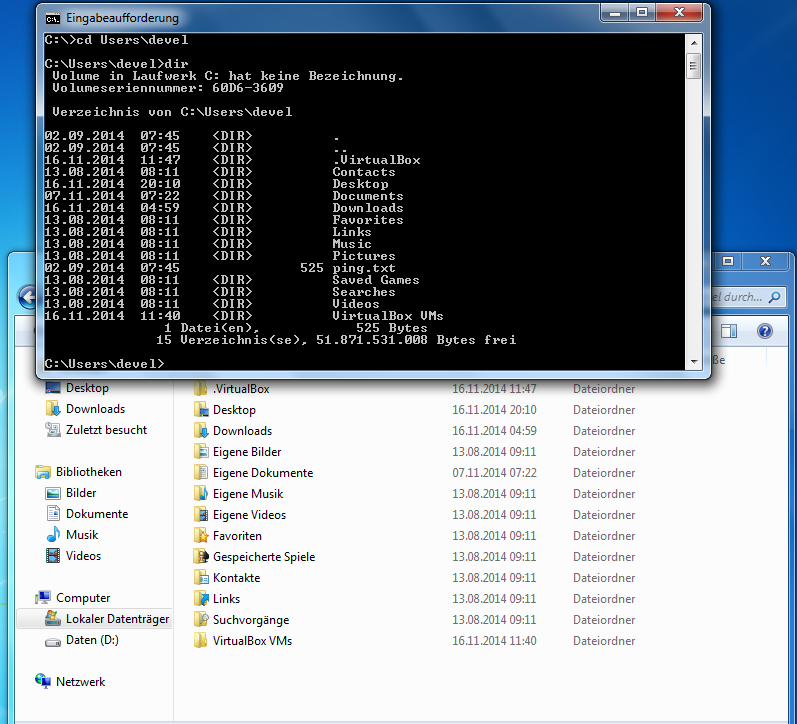Toggle the preview pane icon in Explorer
This screenshot has height=724, width=797.
point(729,332)
